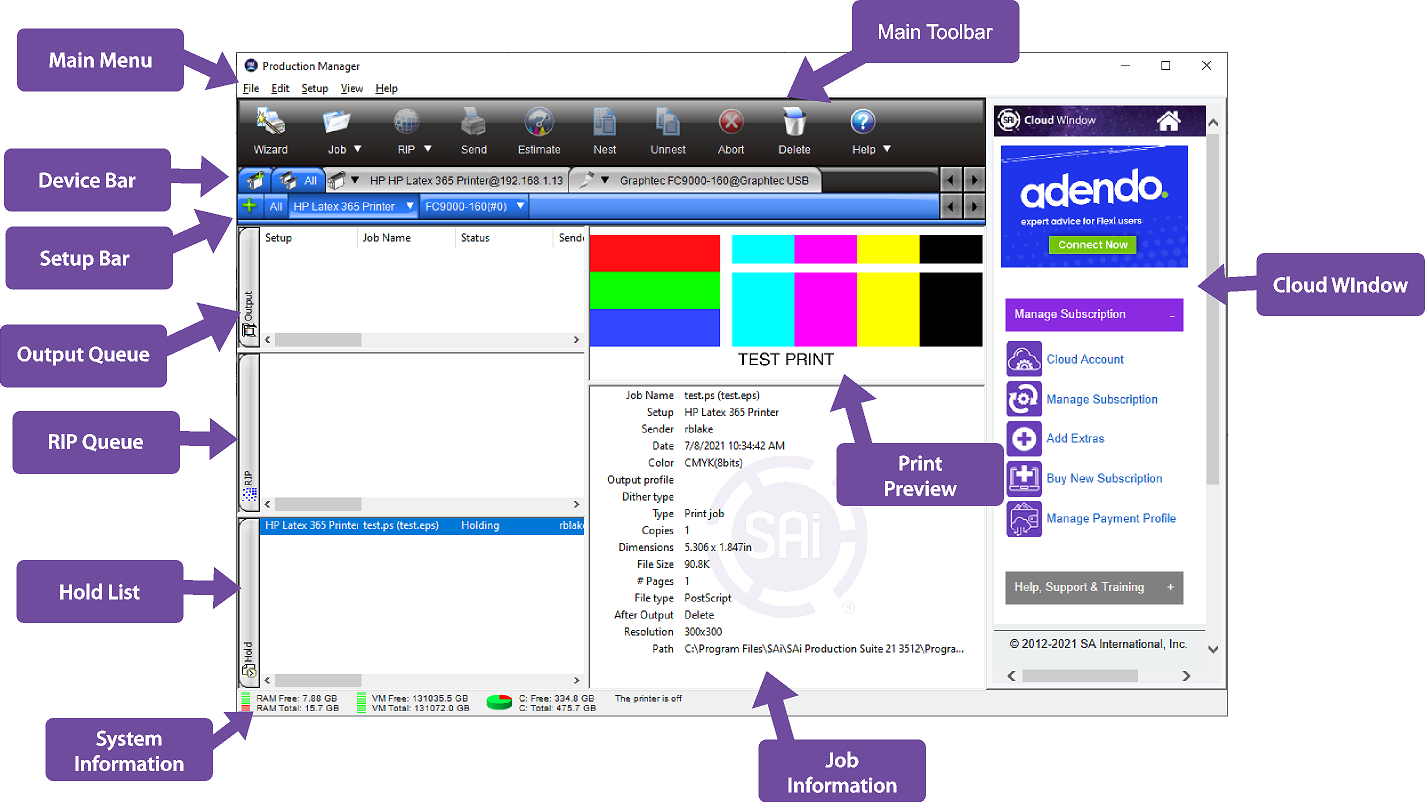Open the Cloud Account link
The height and width of the screenshot is (802, 1425).
point(1085,359)
